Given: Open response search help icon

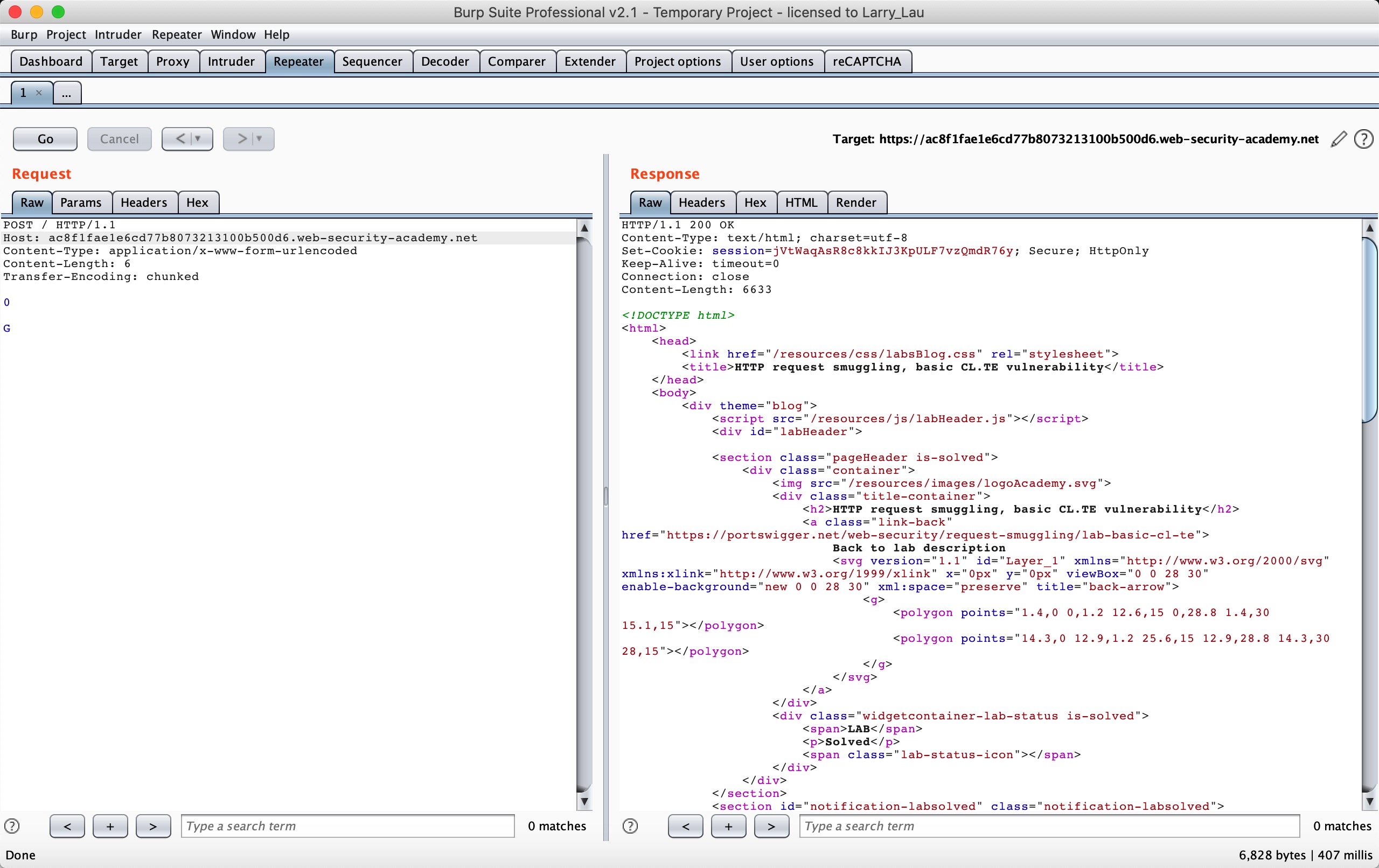Looking at the screenshot, I should pos(630,825).
